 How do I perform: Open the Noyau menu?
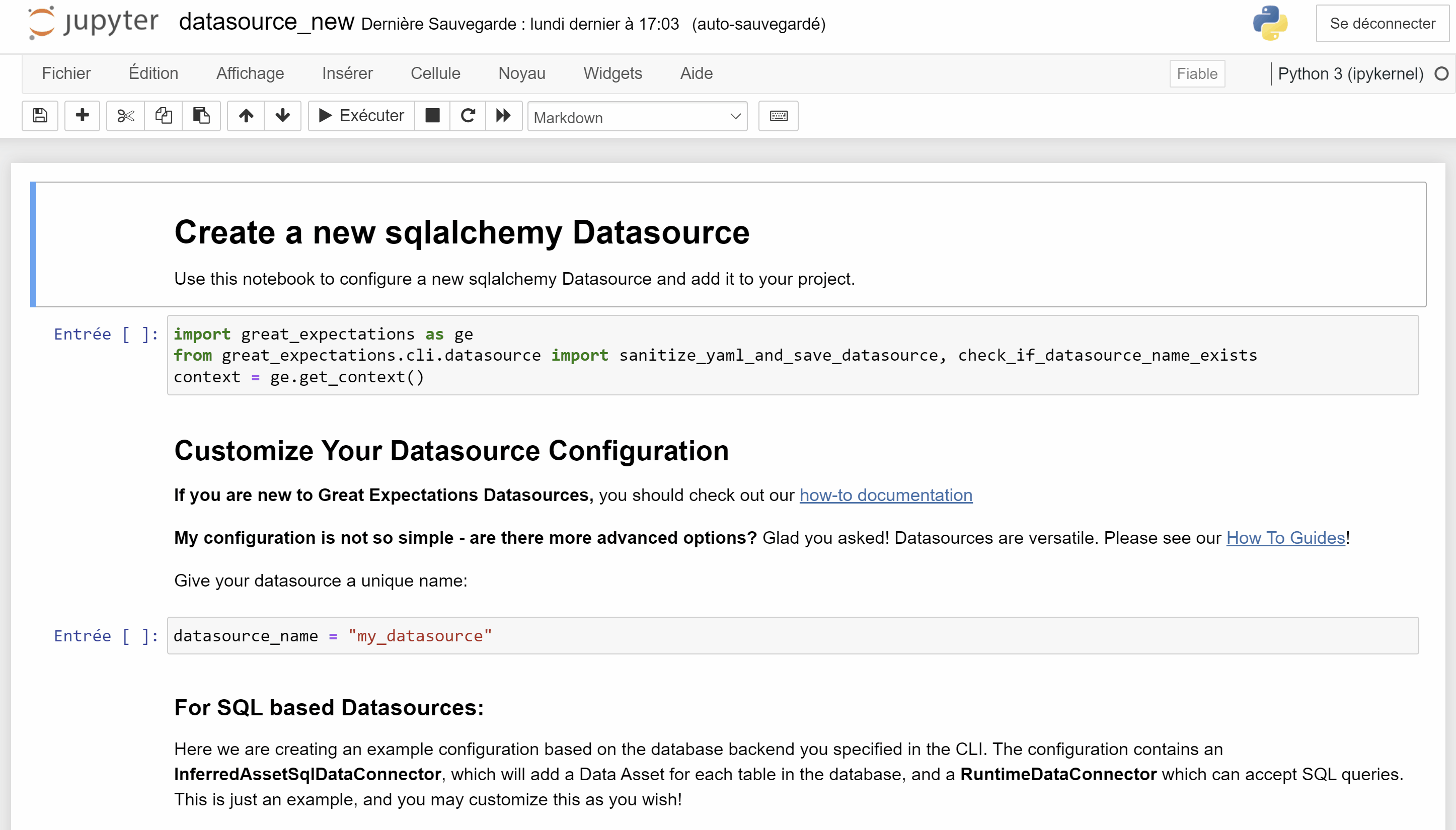click(522, 73)
